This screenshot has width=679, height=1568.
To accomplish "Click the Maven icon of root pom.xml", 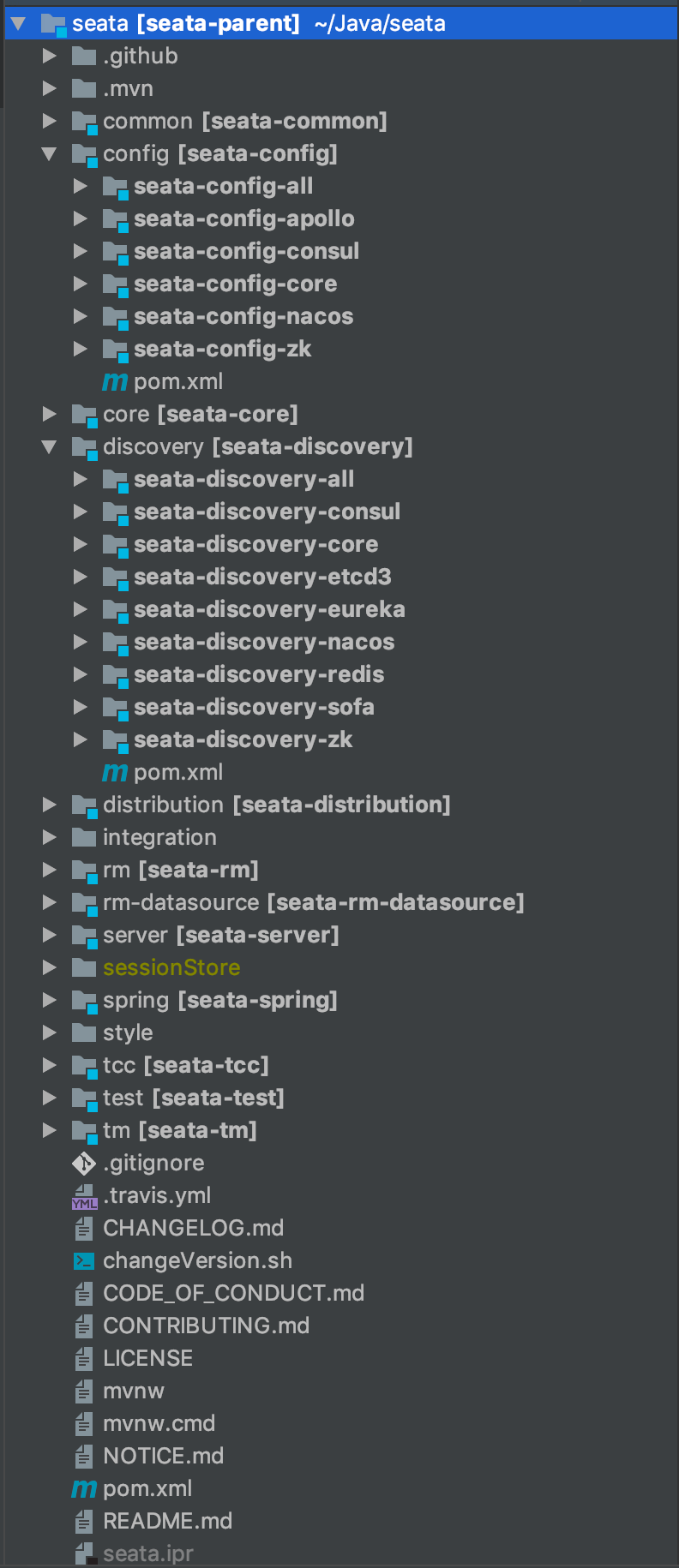I will 84,1489.
